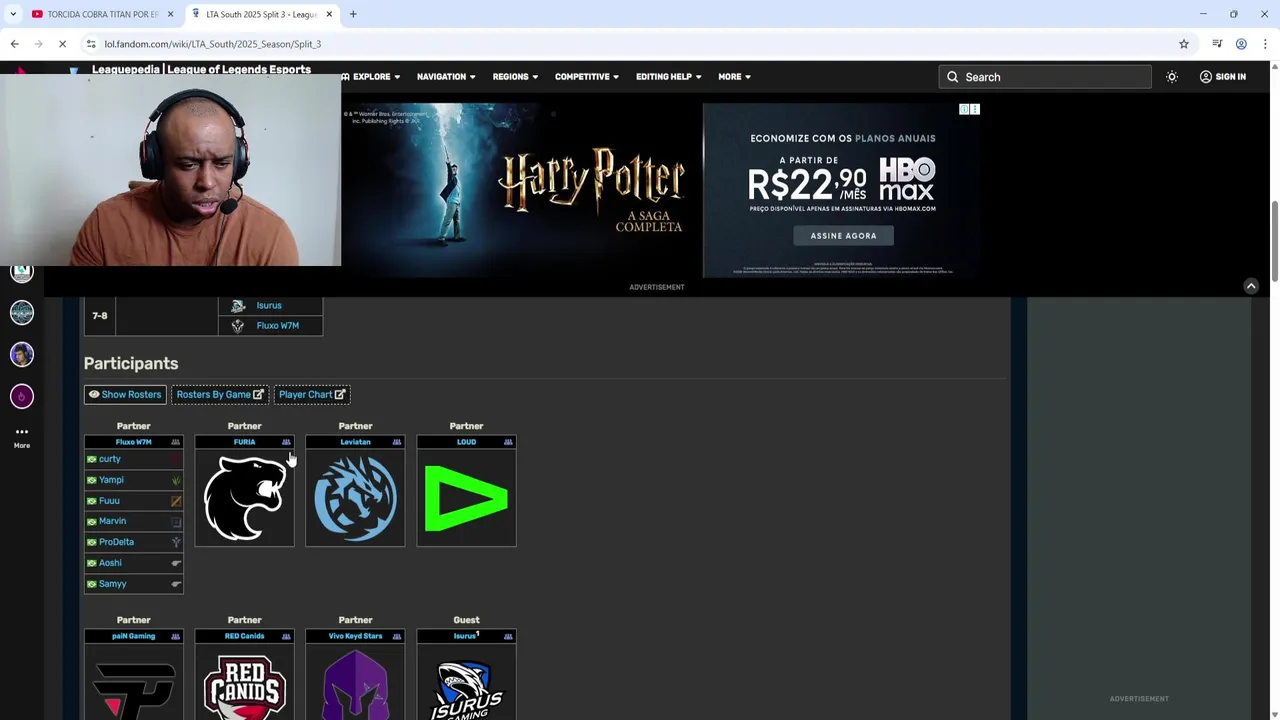Toggle roster icon on RED Canids card

tap(286, 636)
